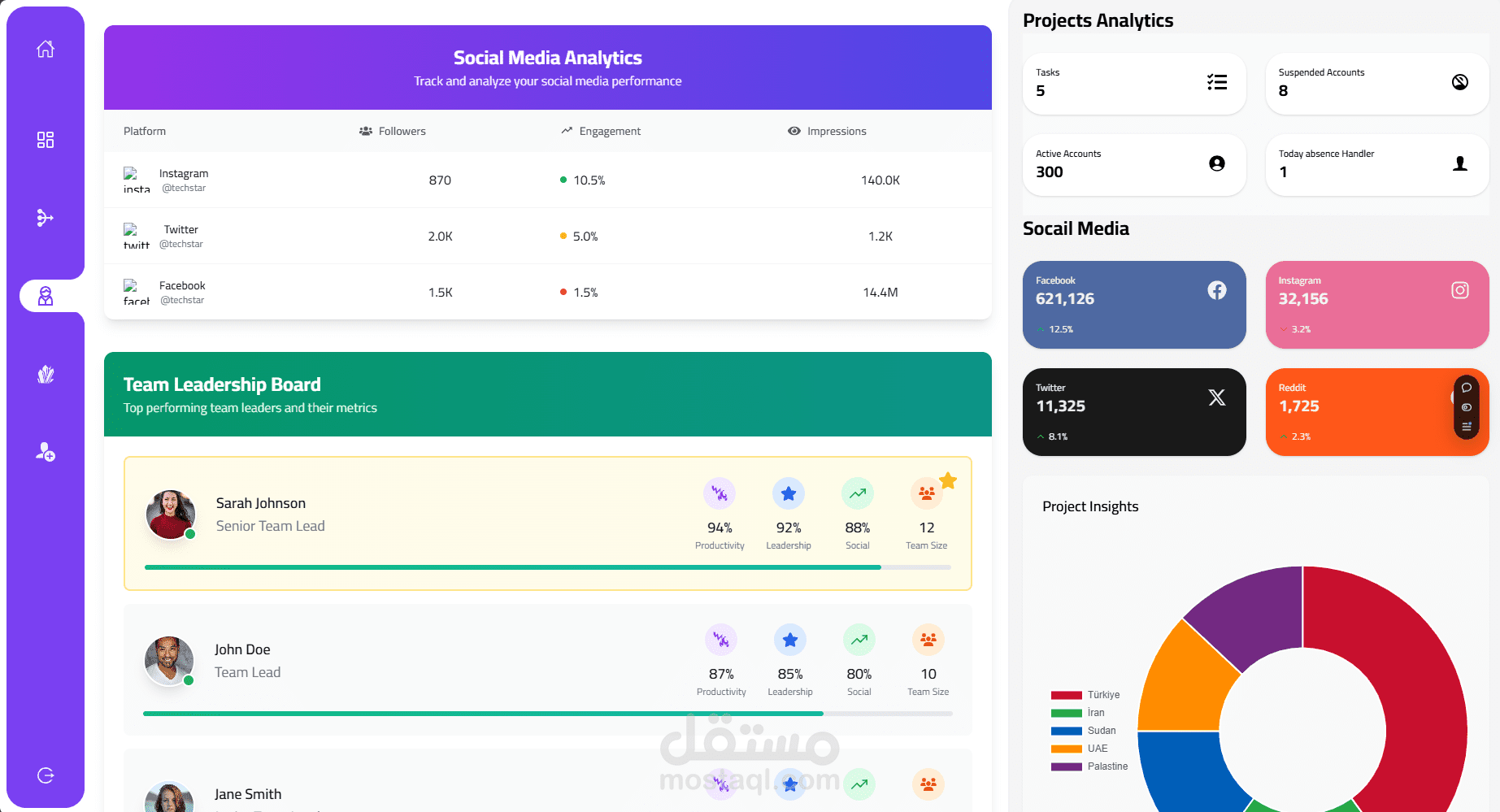Viewport: 1500px width, 812px height.
Task: Click John Doe's Social trend icon
Action: (859, 640)
